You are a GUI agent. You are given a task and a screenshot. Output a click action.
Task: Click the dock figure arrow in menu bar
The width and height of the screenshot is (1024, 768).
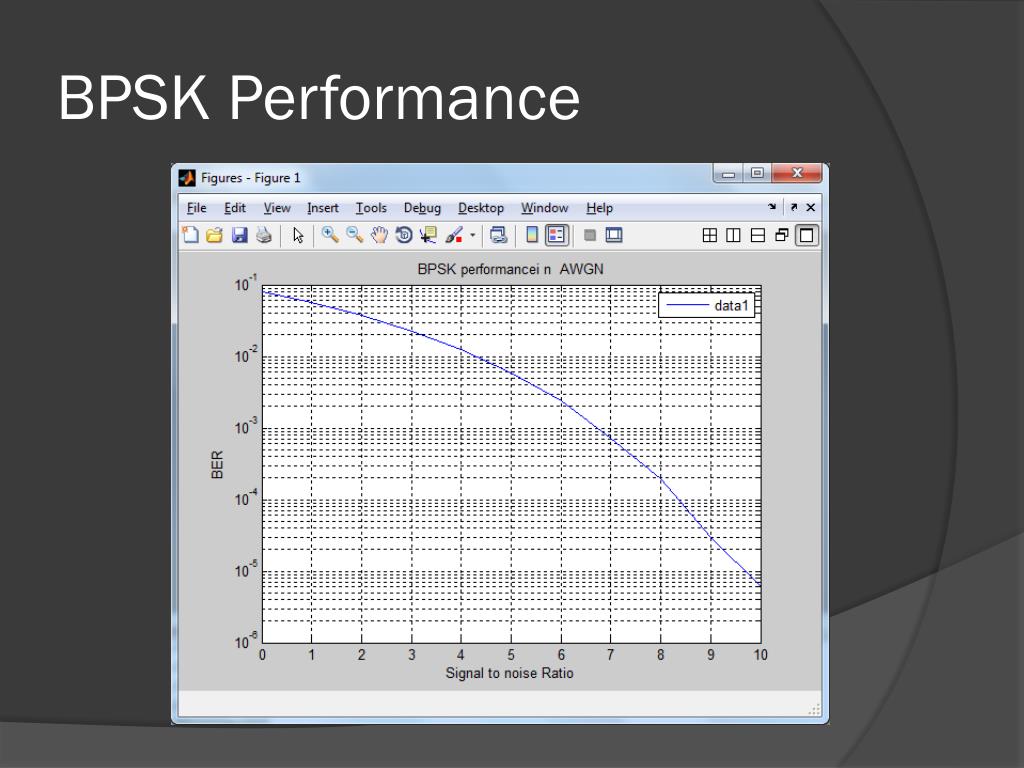[772, 207]
